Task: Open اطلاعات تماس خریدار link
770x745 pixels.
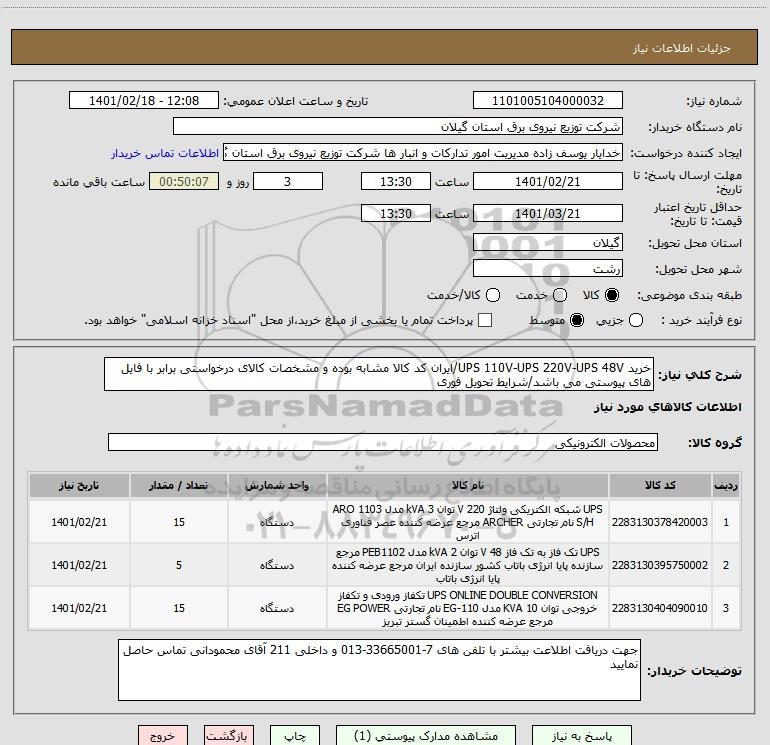Action: (x=165, y=153)
